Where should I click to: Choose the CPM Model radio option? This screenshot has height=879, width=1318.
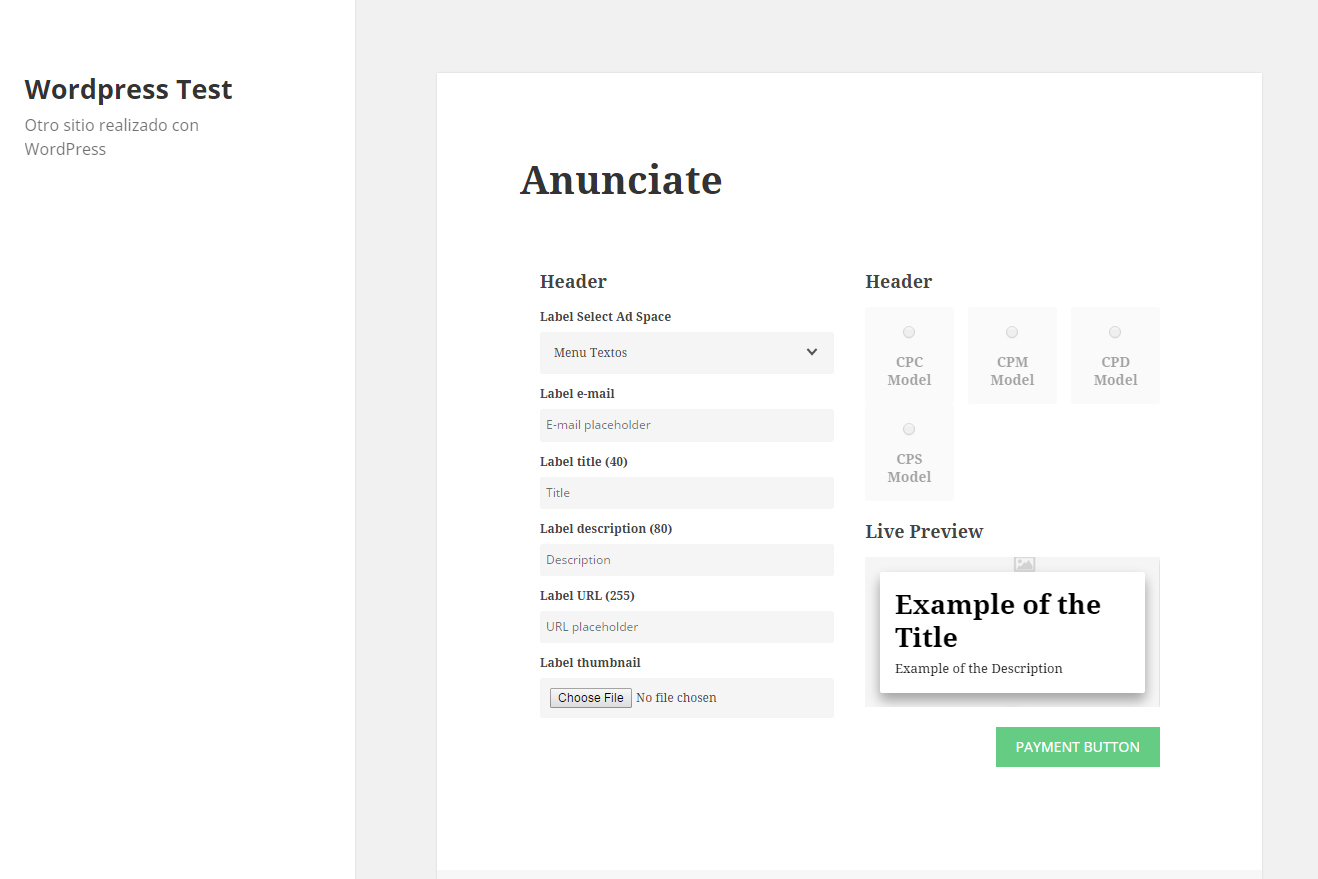(x=1012, y=332)
